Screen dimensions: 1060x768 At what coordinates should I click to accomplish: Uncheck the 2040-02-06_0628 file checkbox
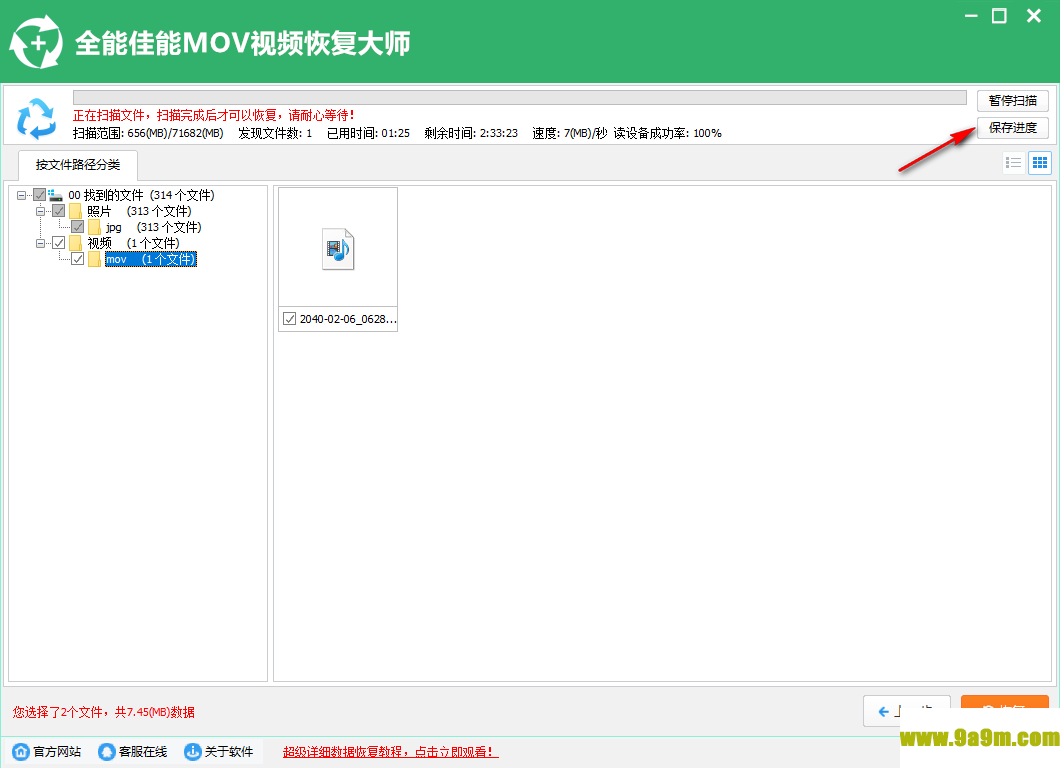tap(289, 319)
